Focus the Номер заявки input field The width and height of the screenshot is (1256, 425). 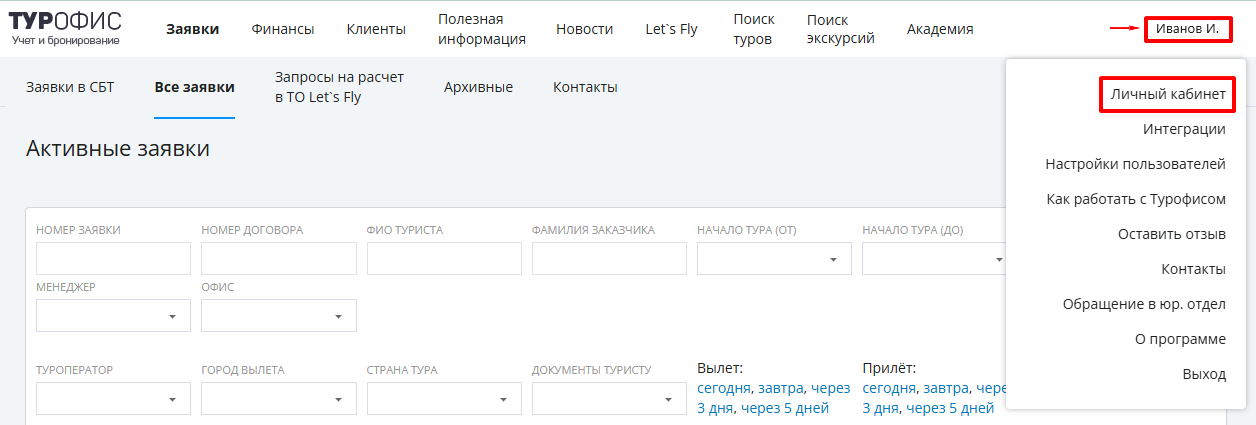coord(113,259)
